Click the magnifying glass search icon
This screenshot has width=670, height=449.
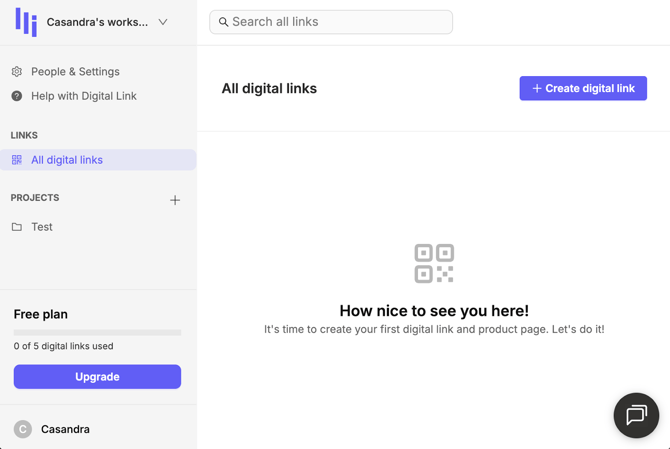click(224, 22)
